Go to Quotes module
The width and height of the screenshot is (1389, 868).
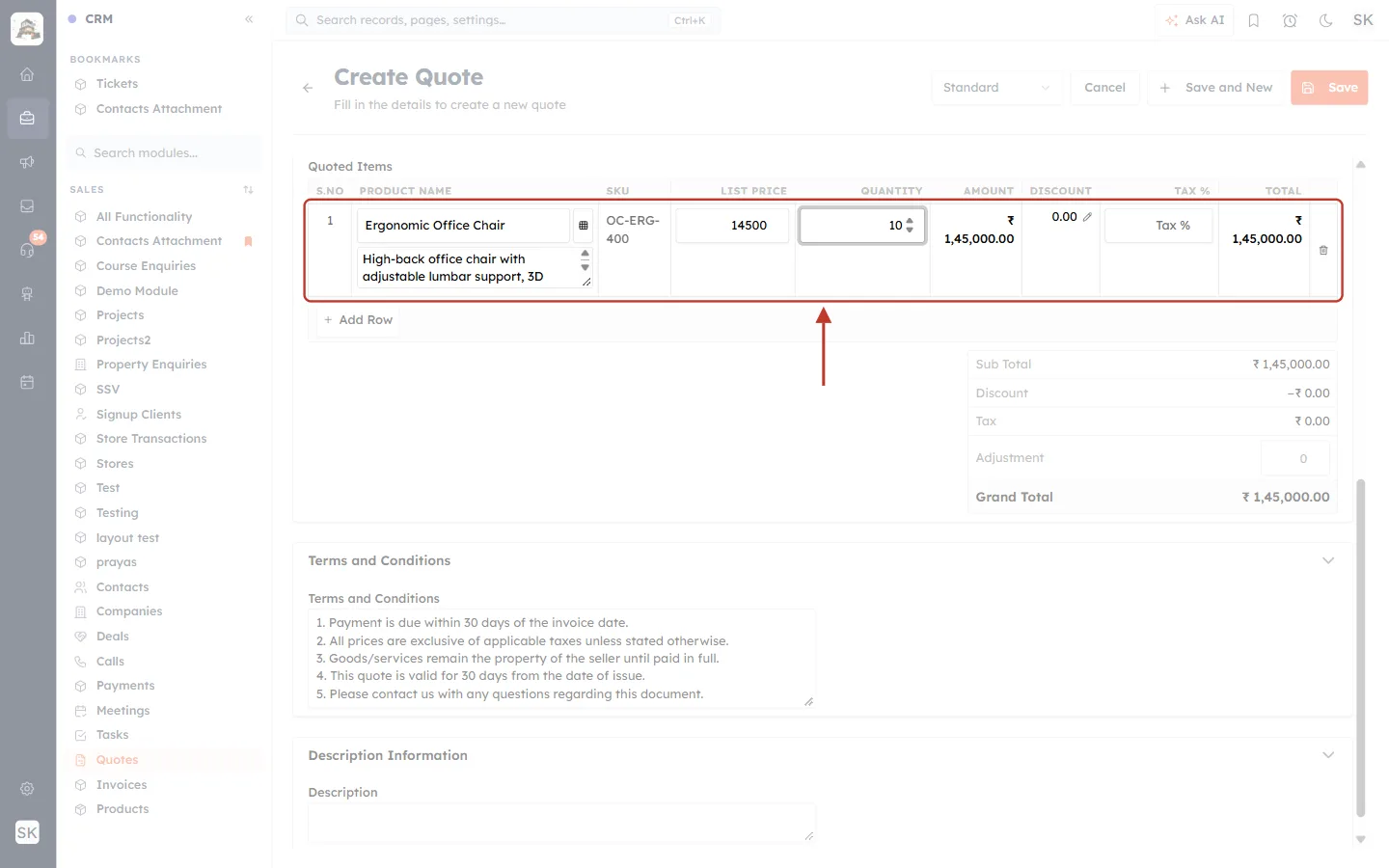point(117,760)
